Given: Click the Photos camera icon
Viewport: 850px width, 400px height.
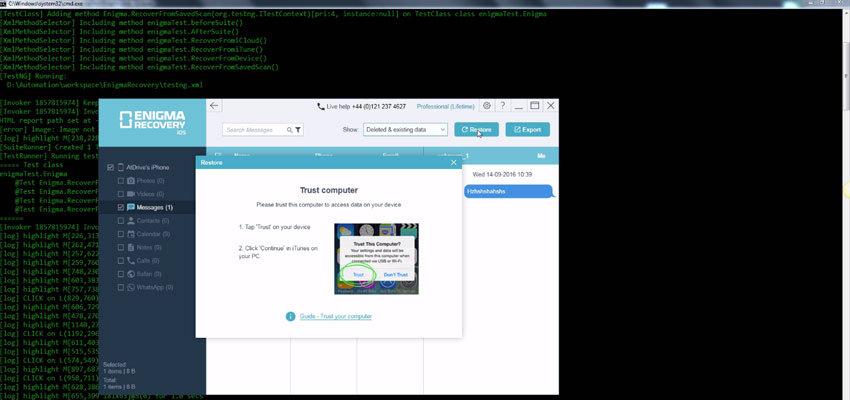Looking at the screenshot, I should (x=131, y=180).
